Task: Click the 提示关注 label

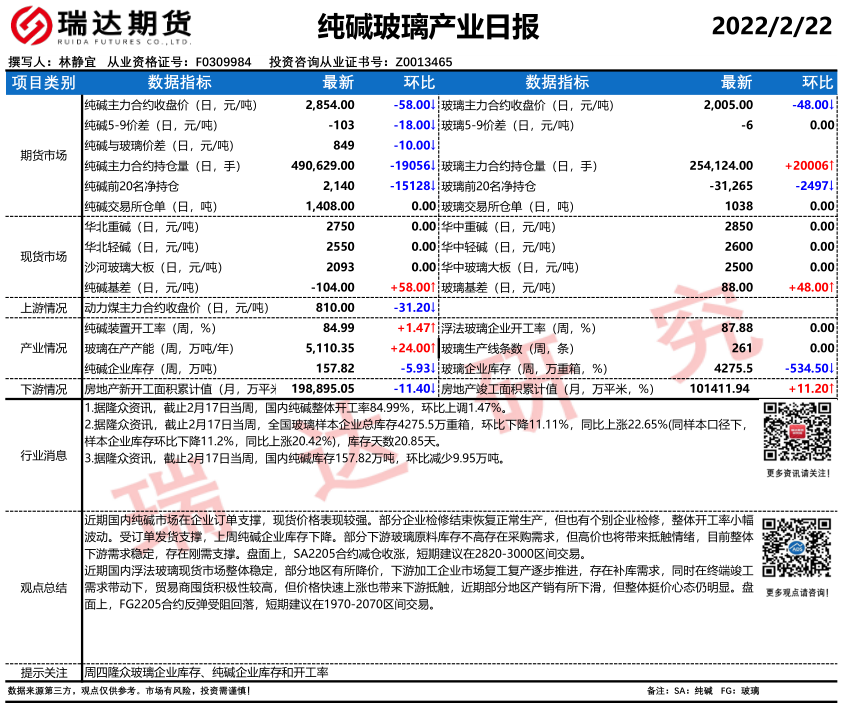Action: (x=42, y=673)
